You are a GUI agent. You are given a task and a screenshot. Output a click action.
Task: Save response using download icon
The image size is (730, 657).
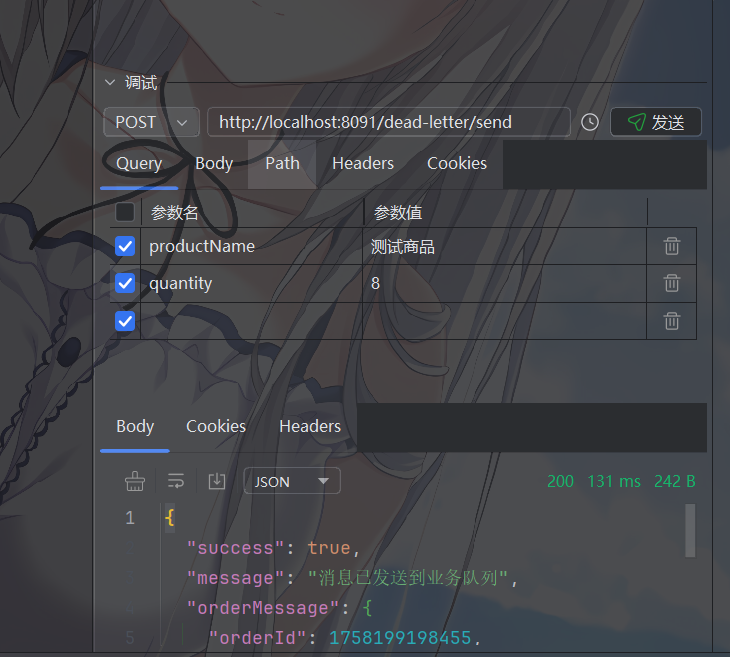[216, 481]
